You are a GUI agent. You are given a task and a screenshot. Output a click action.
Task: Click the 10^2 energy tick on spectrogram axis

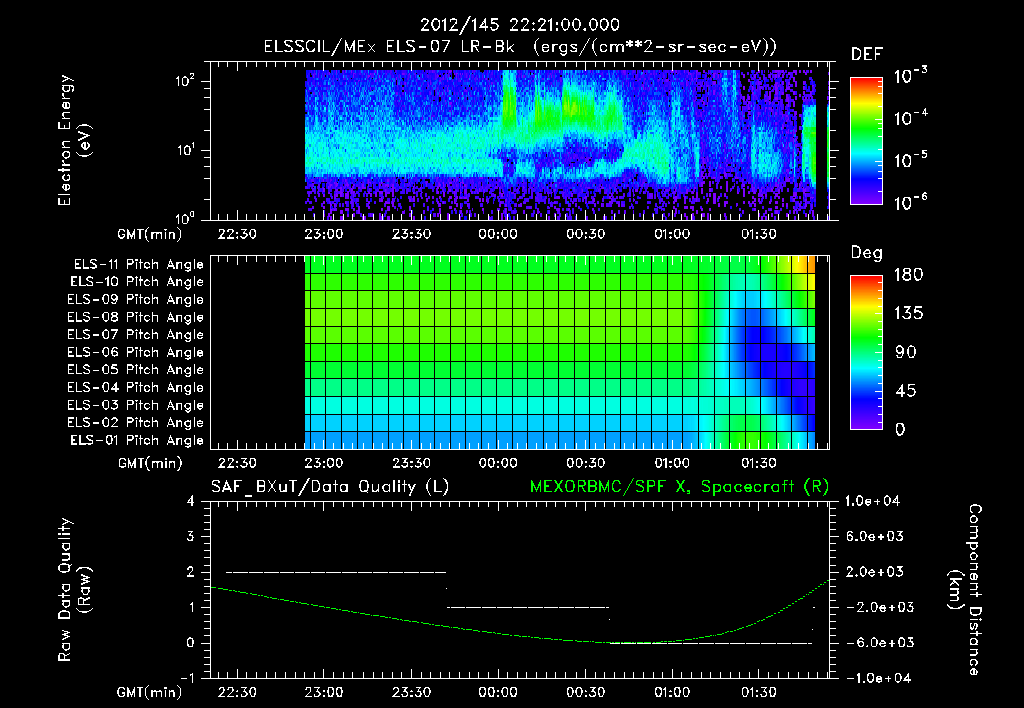[x=185, y=81]
